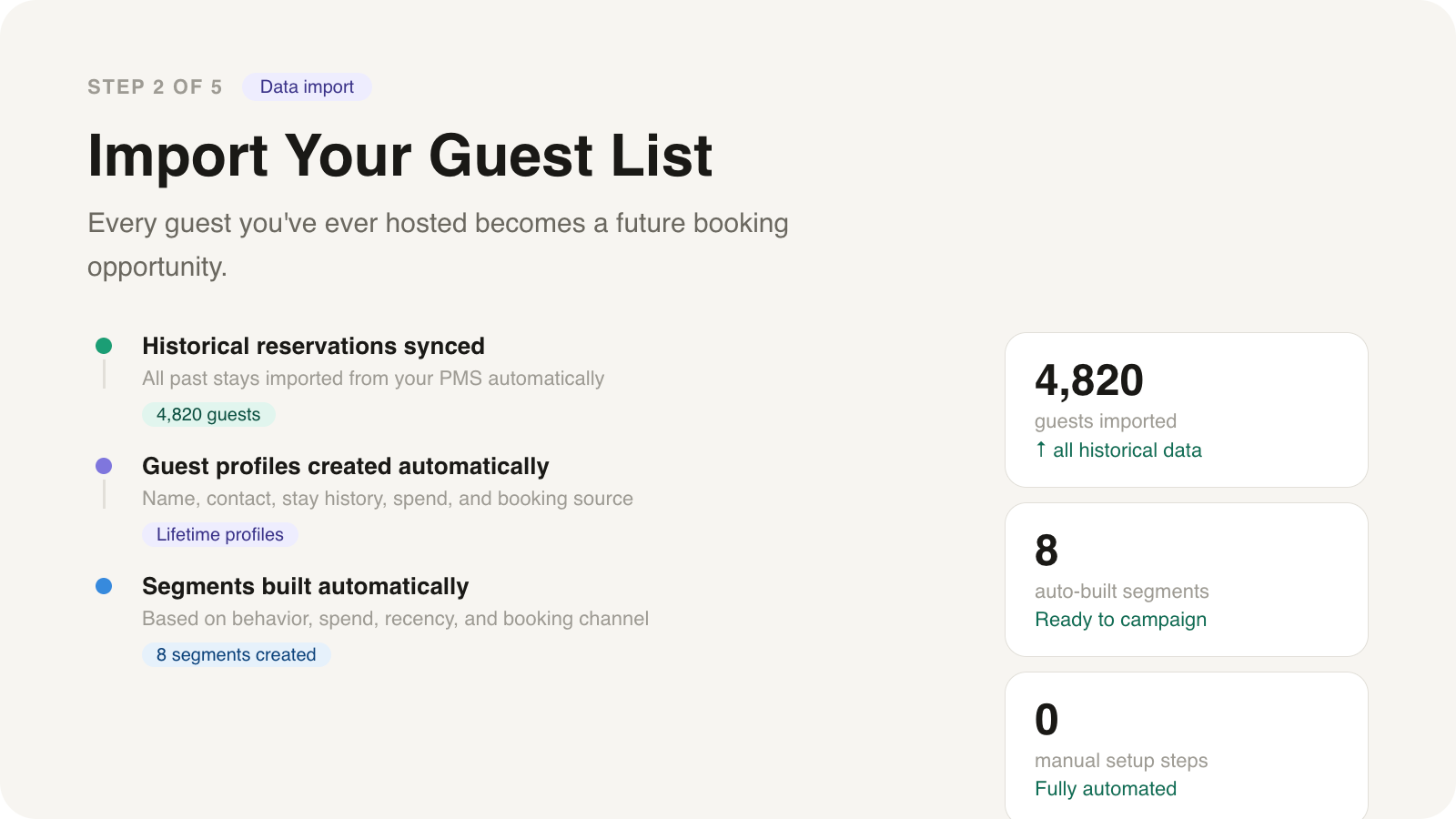Screen dimensions: 1456x819
Task: Click the Fully automated text
Action: (1106, 789)
